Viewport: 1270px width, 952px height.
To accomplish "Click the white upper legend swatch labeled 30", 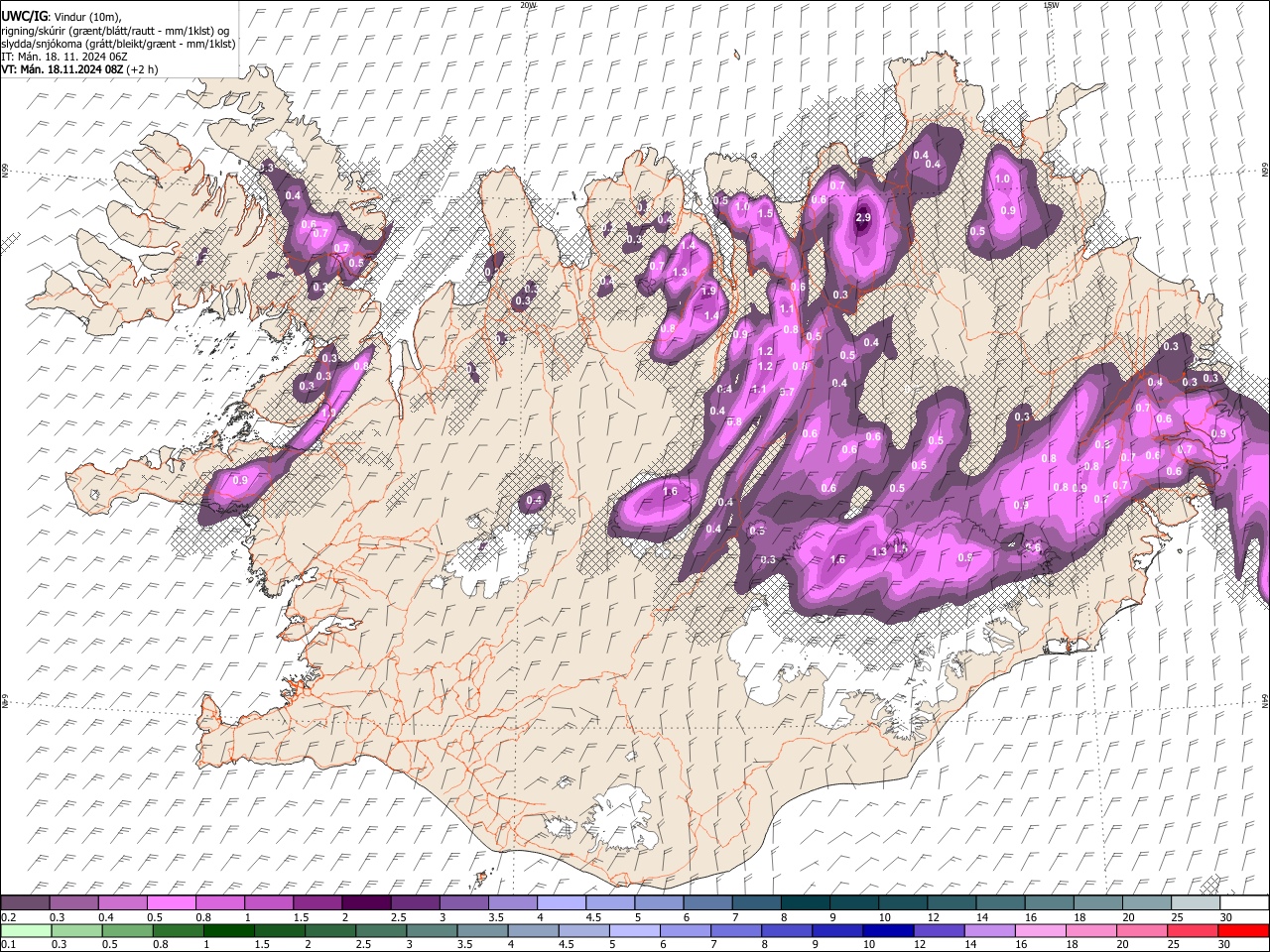I will tap(1244, 903).
